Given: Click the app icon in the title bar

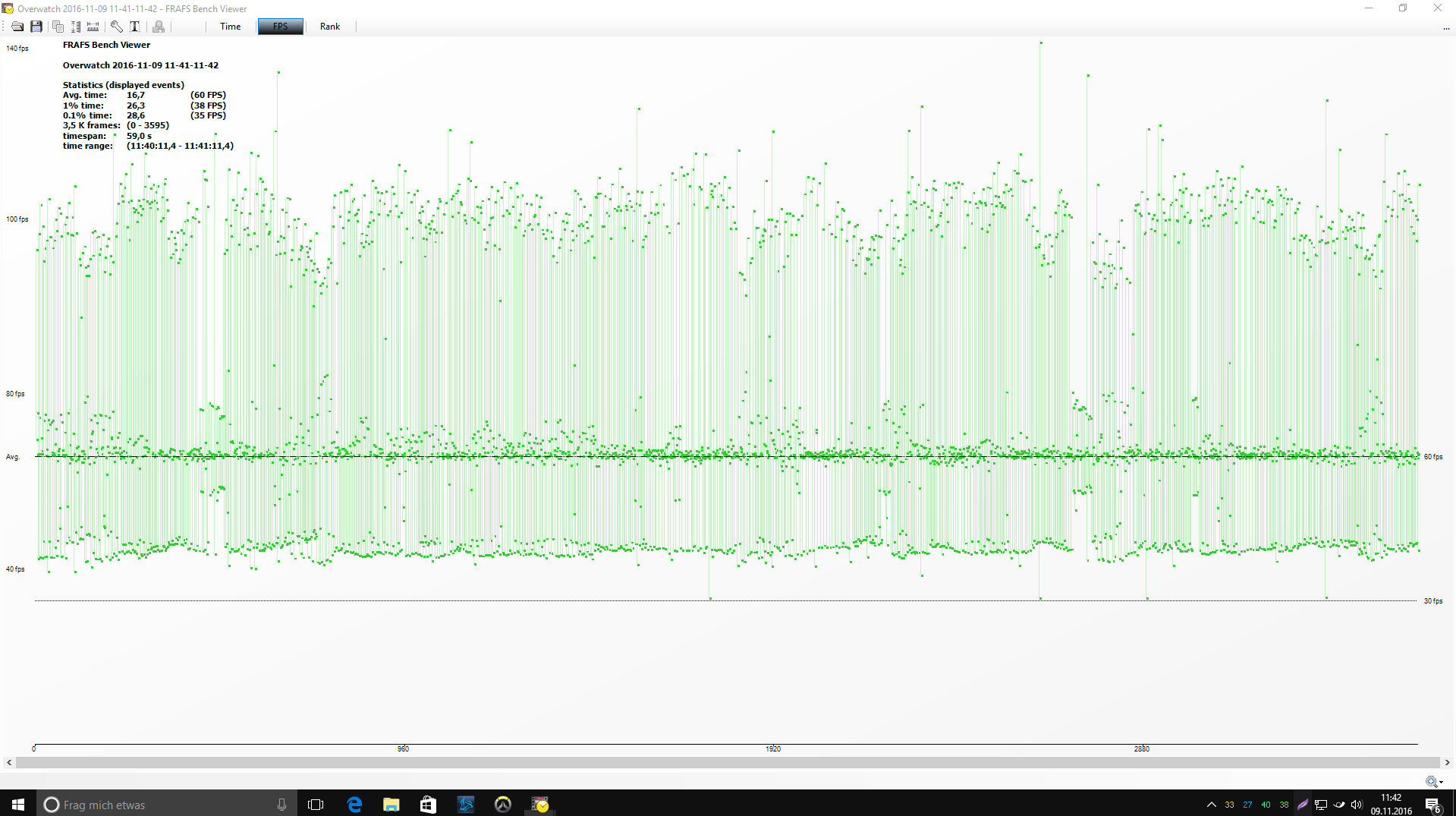Looking at the screenshot, I should pyautogui.click(x=8, y=8).
